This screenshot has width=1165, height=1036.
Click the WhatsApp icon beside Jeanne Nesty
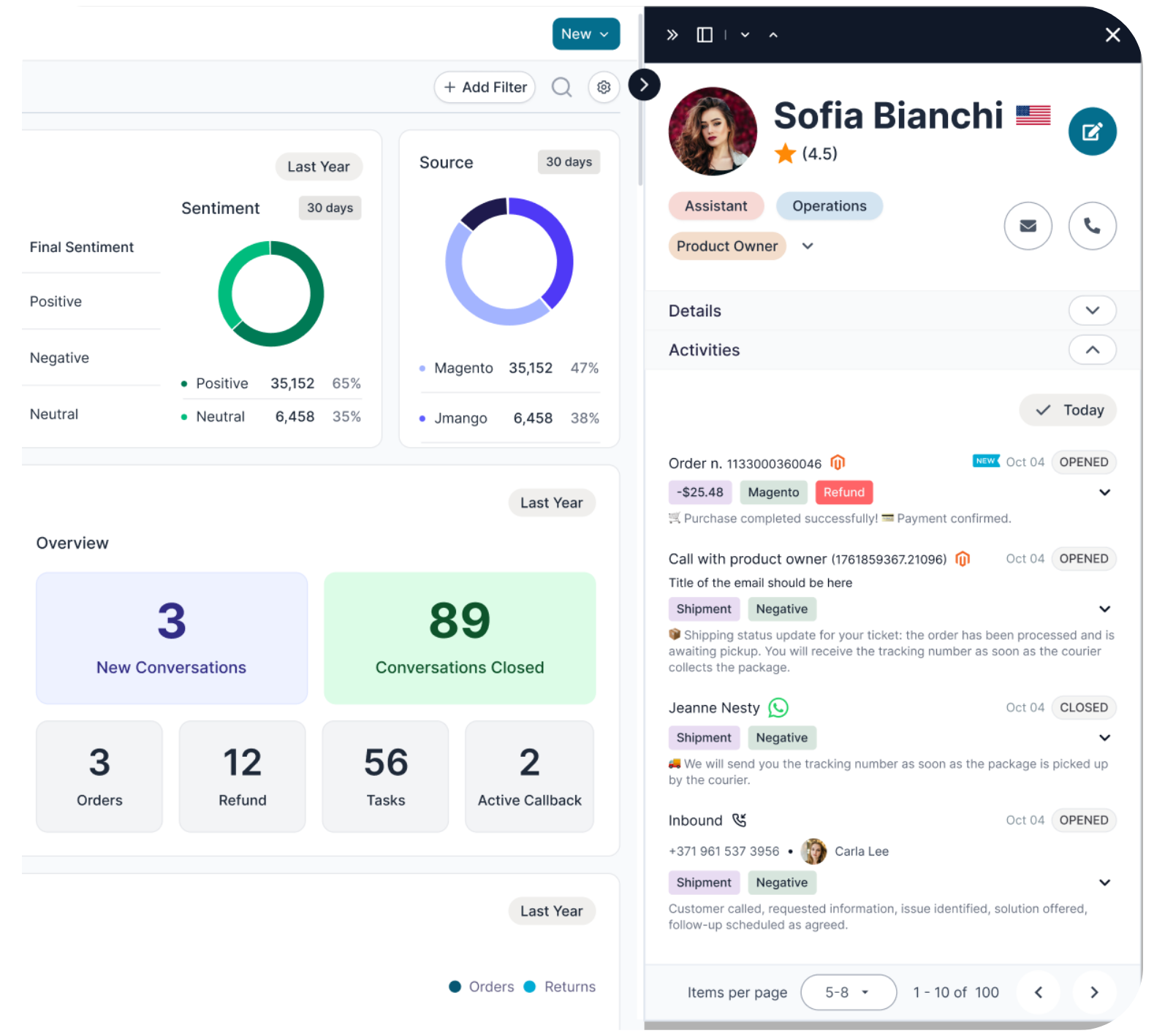(x=778, y=707)
